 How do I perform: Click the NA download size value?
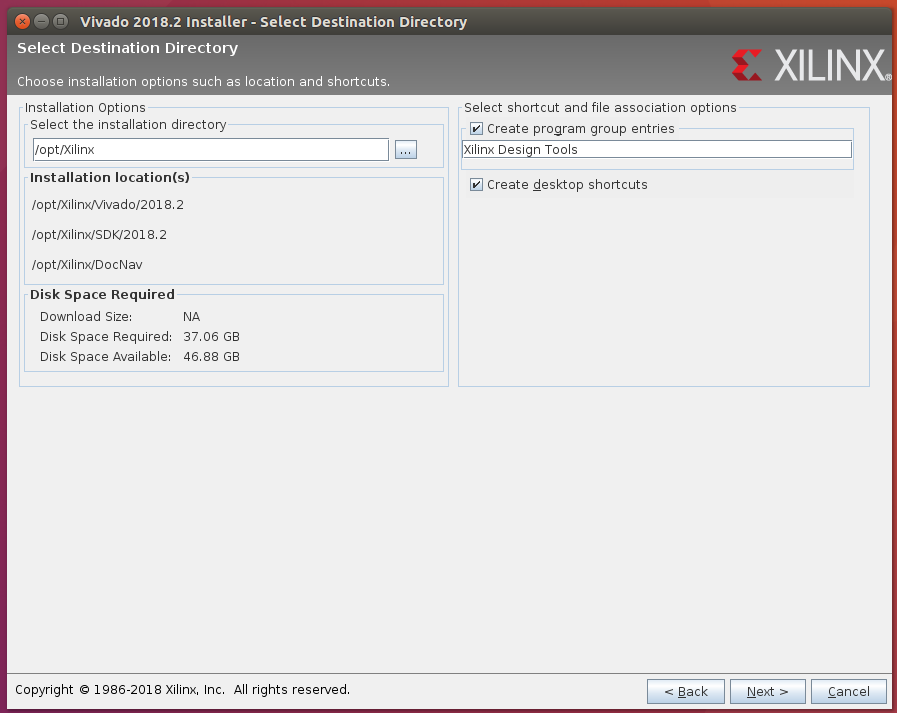point(192,316)
